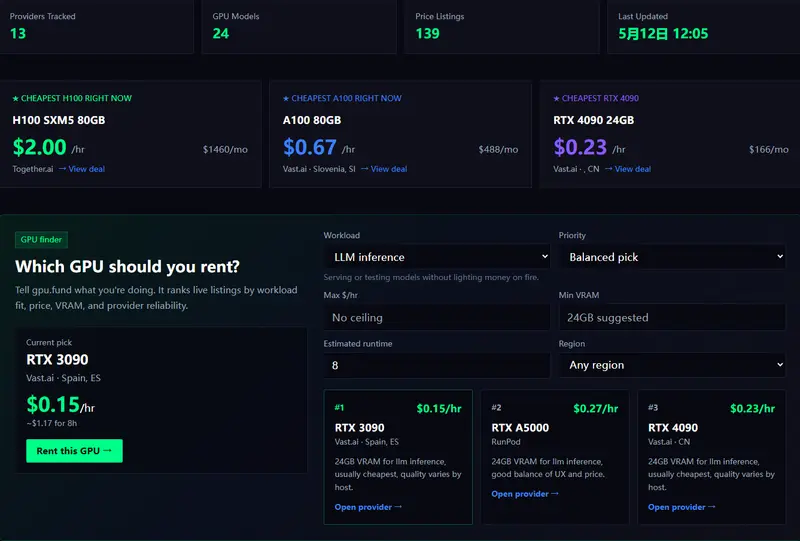Viewport: 800px width, 541px height.
Task: Select the #3 RTX 4090 result card
Action: [711, 457]
